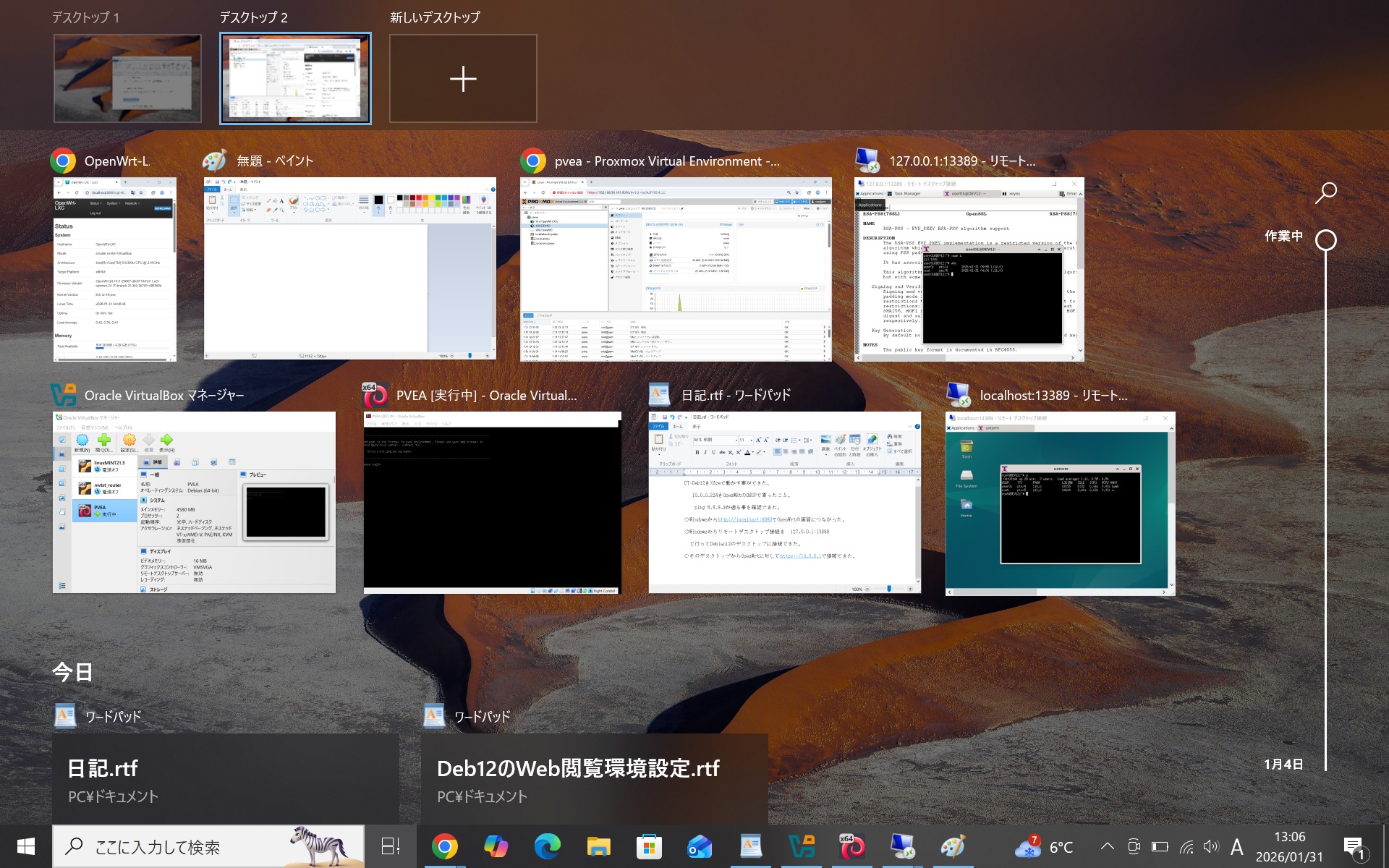Expand the hidden system tray icons chevron
Screen dimensions: 1389x868
coord(1107,846)
